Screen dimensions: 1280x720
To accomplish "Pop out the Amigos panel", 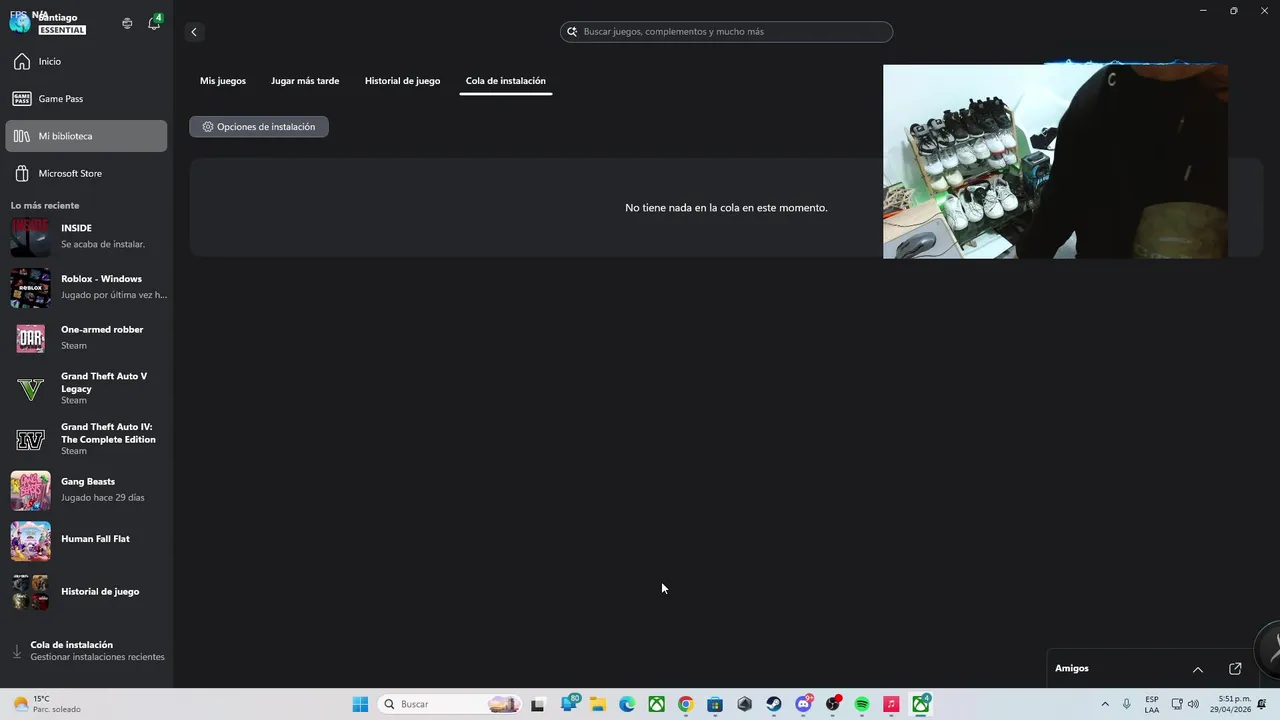I will [x=1235, y=669].
